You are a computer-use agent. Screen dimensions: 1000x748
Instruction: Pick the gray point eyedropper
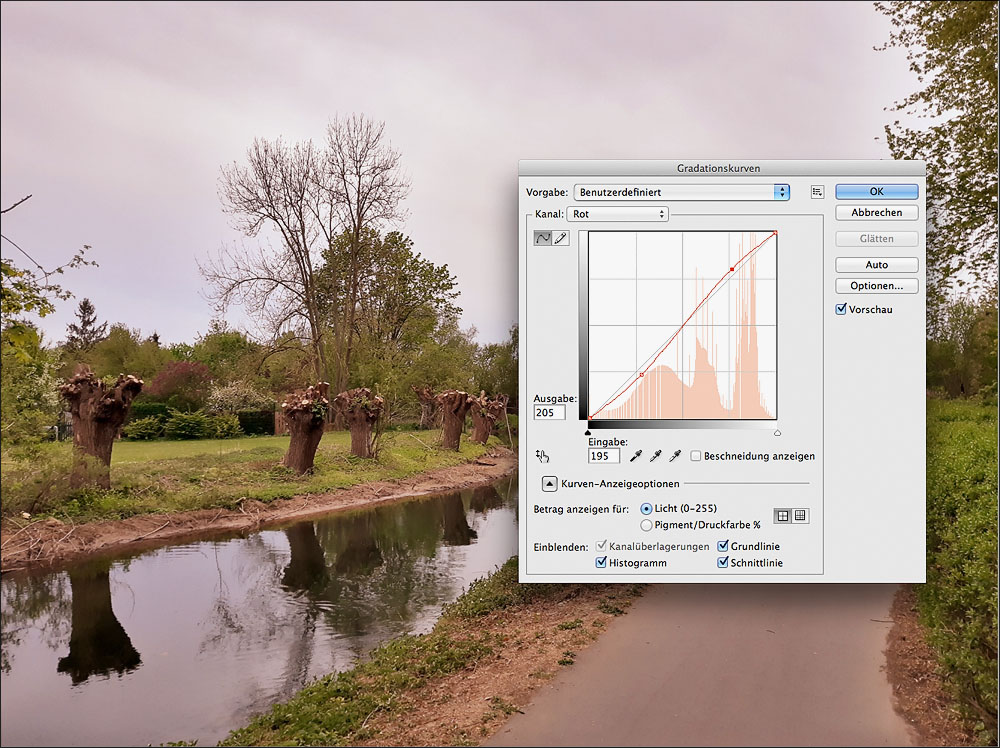pos(655,456)
